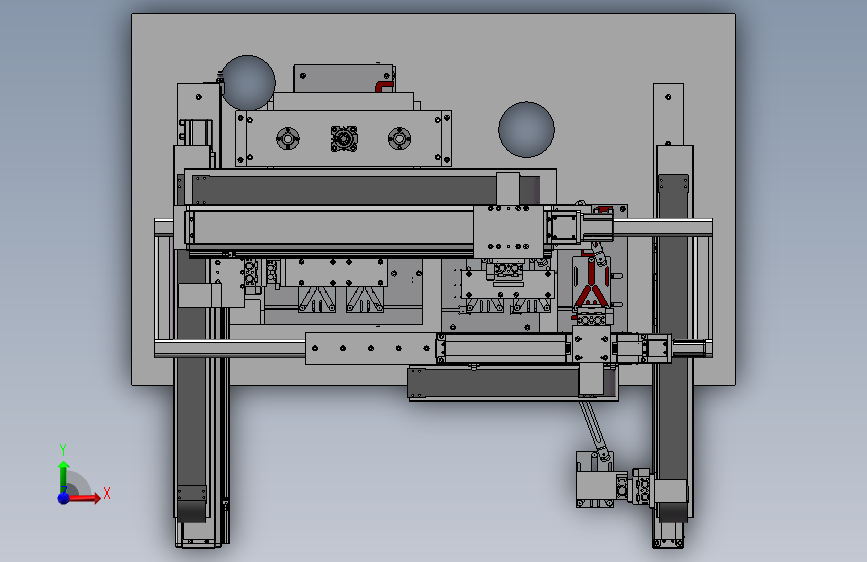The width and height of the screenshot is (867, 562).
Task: Click the blue Z axis ball of the triad
Action: pos(64,498)
